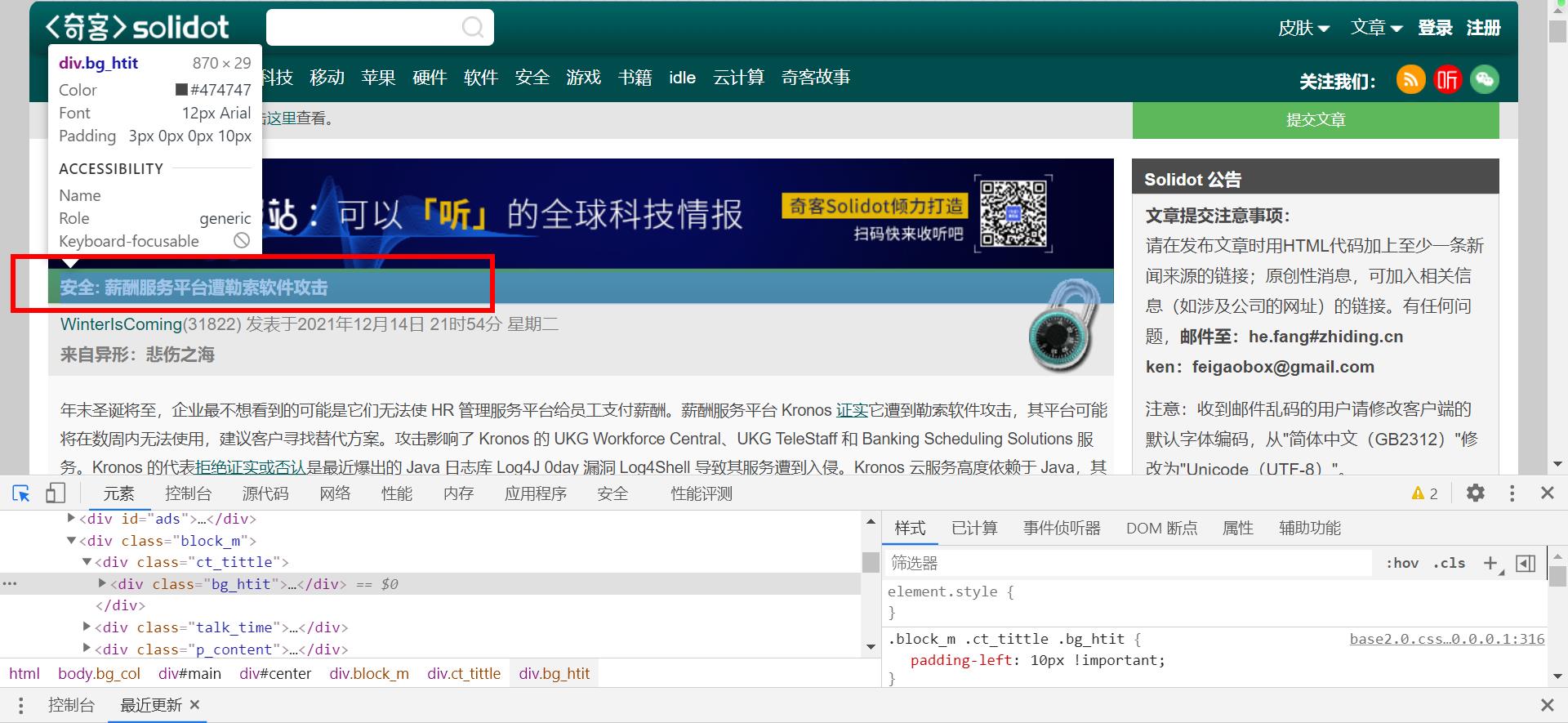Switch to the 元素 DevTools tab
The image size is (1568, 723).
[x=118, y=493]
